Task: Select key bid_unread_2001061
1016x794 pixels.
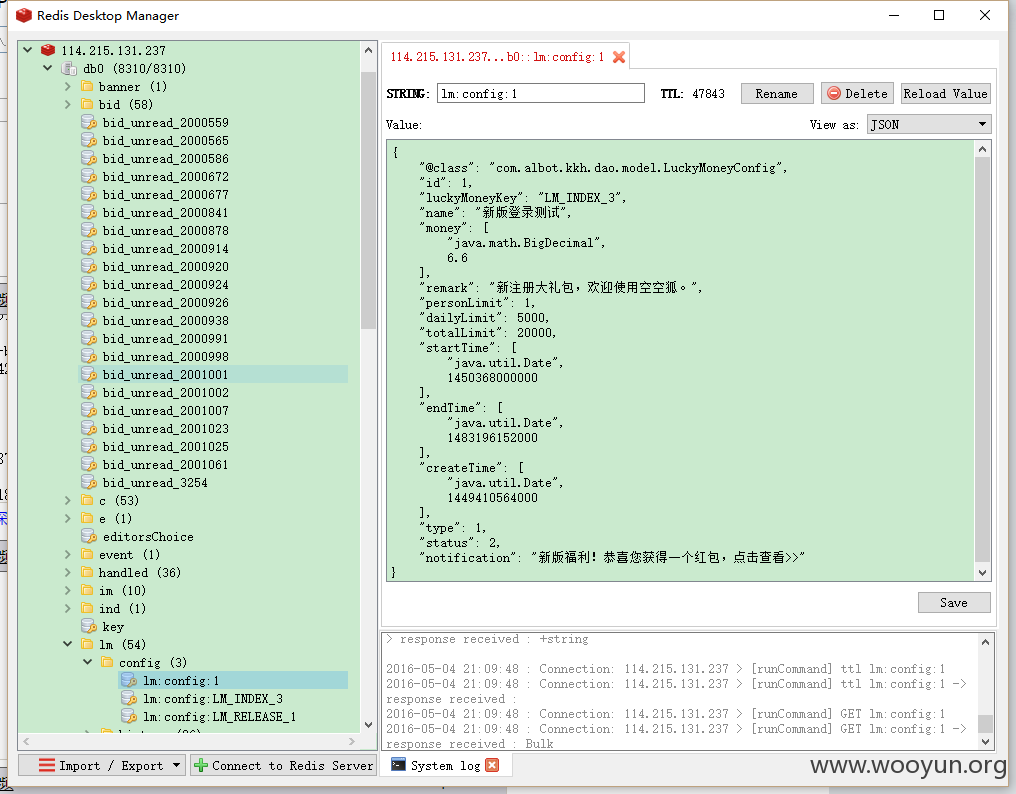Action: click(165, 464)
